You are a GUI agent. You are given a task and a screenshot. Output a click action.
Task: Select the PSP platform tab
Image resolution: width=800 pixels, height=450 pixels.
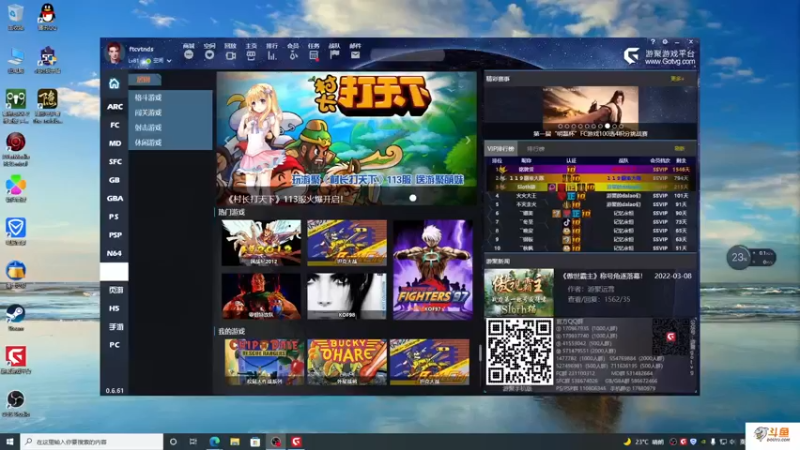click(x=115, y=235)
